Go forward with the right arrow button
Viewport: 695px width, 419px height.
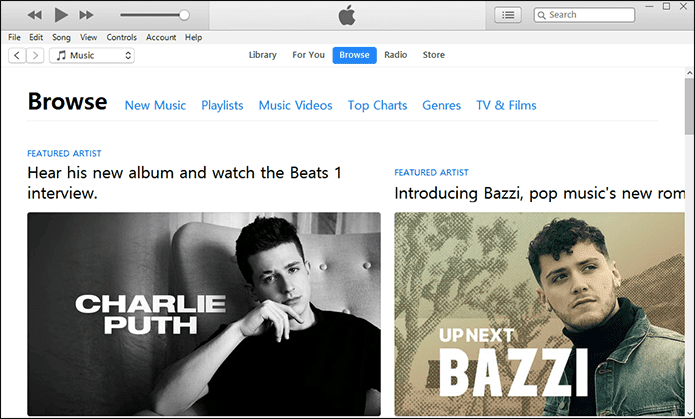[35, 55]
